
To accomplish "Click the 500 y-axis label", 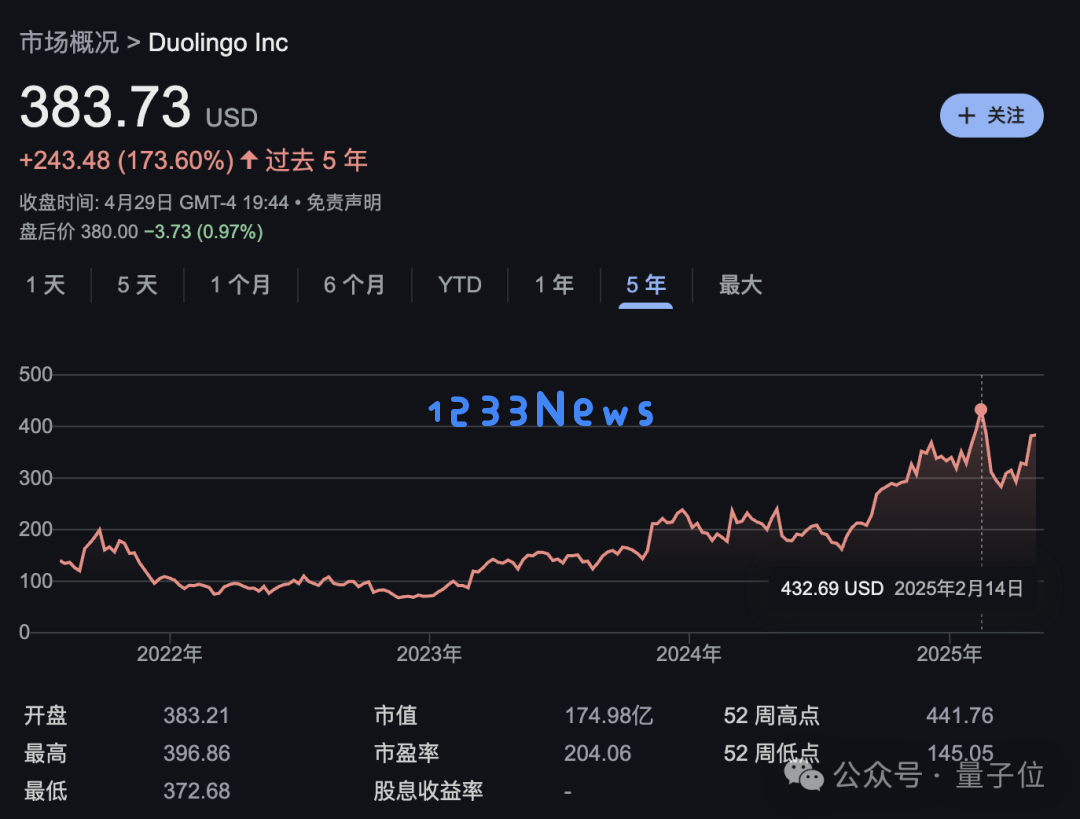I will point(36,375).
